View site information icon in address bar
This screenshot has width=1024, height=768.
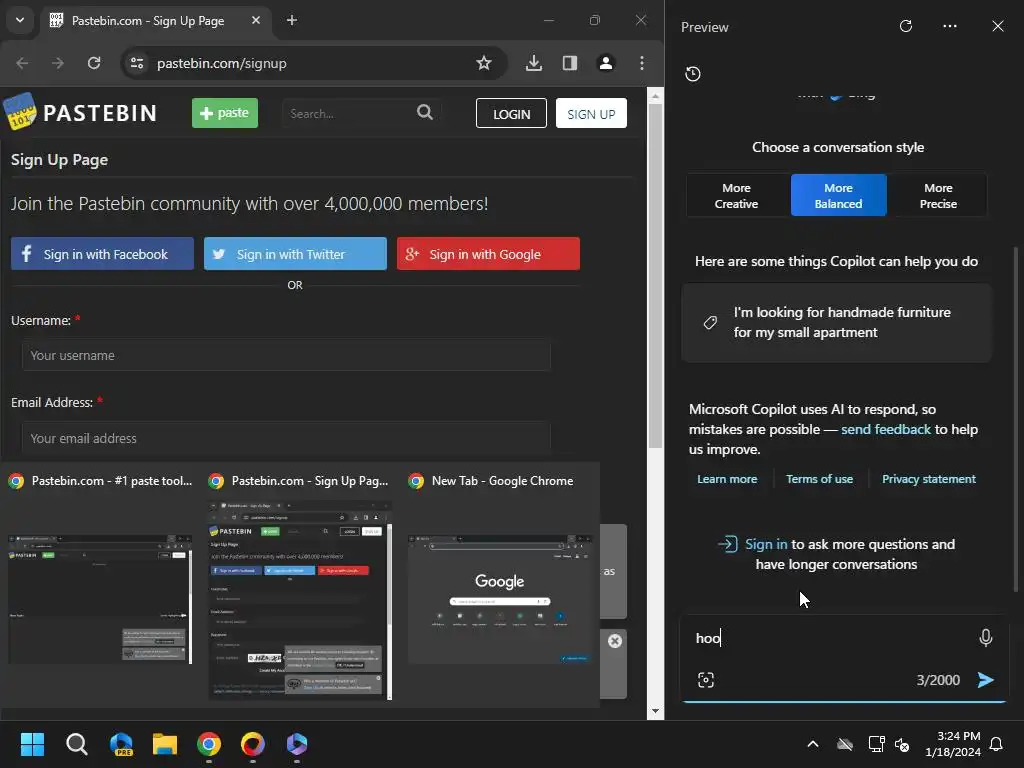137,63
